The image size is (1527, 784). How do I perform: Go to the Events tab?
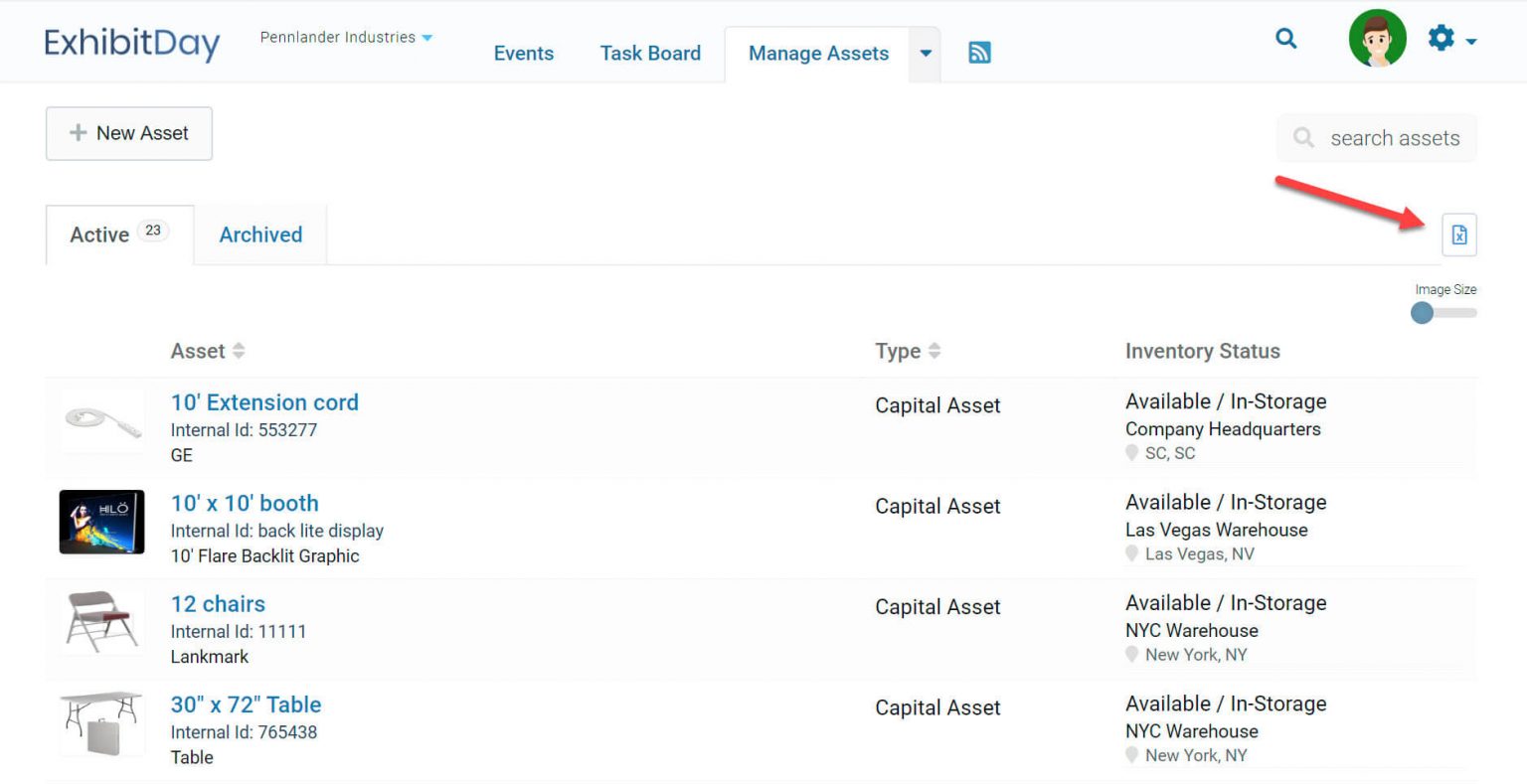coord(524,53)
